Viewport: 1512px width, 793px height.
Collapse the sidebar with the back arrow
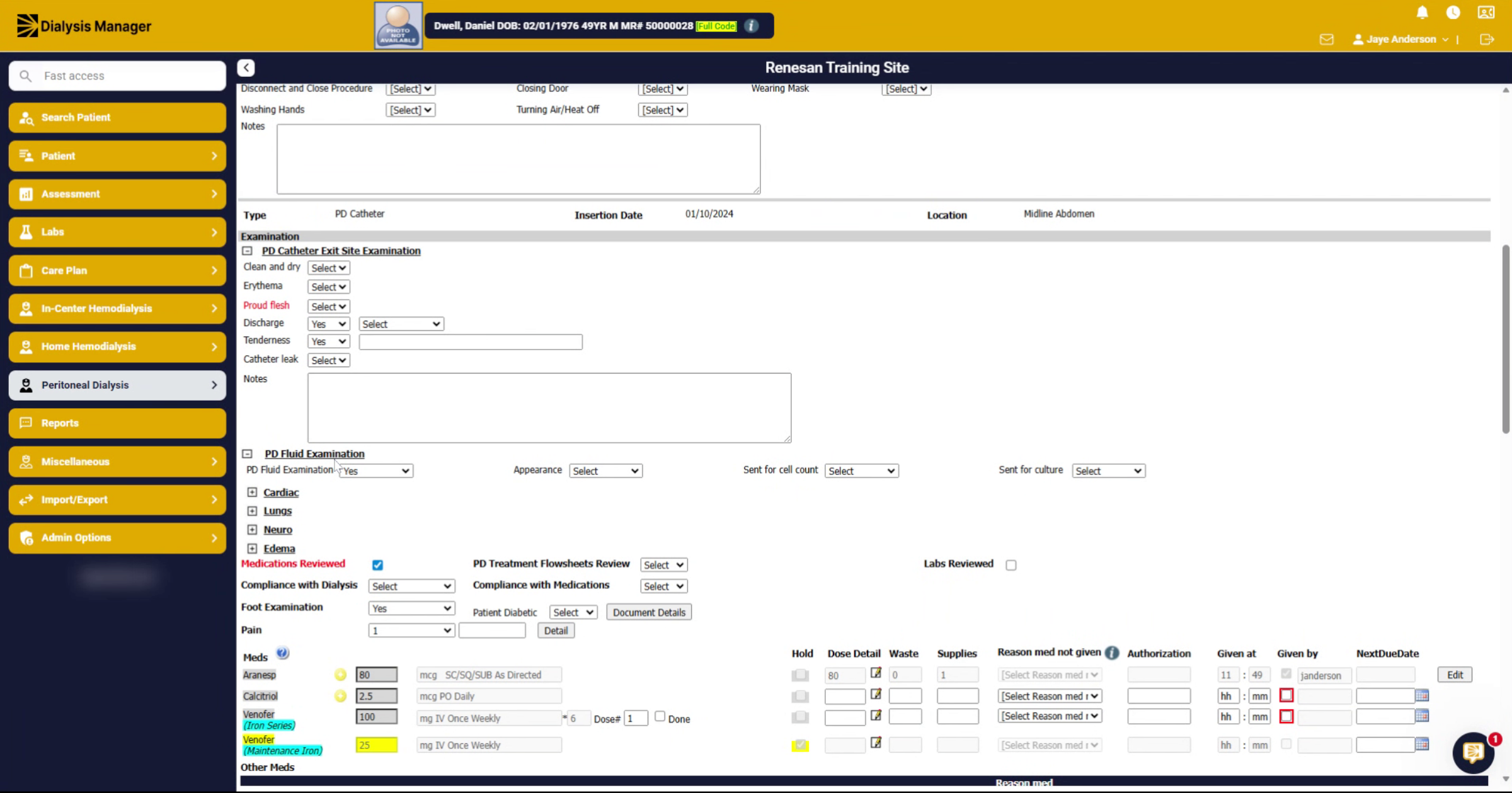click(x=246, y=67)
